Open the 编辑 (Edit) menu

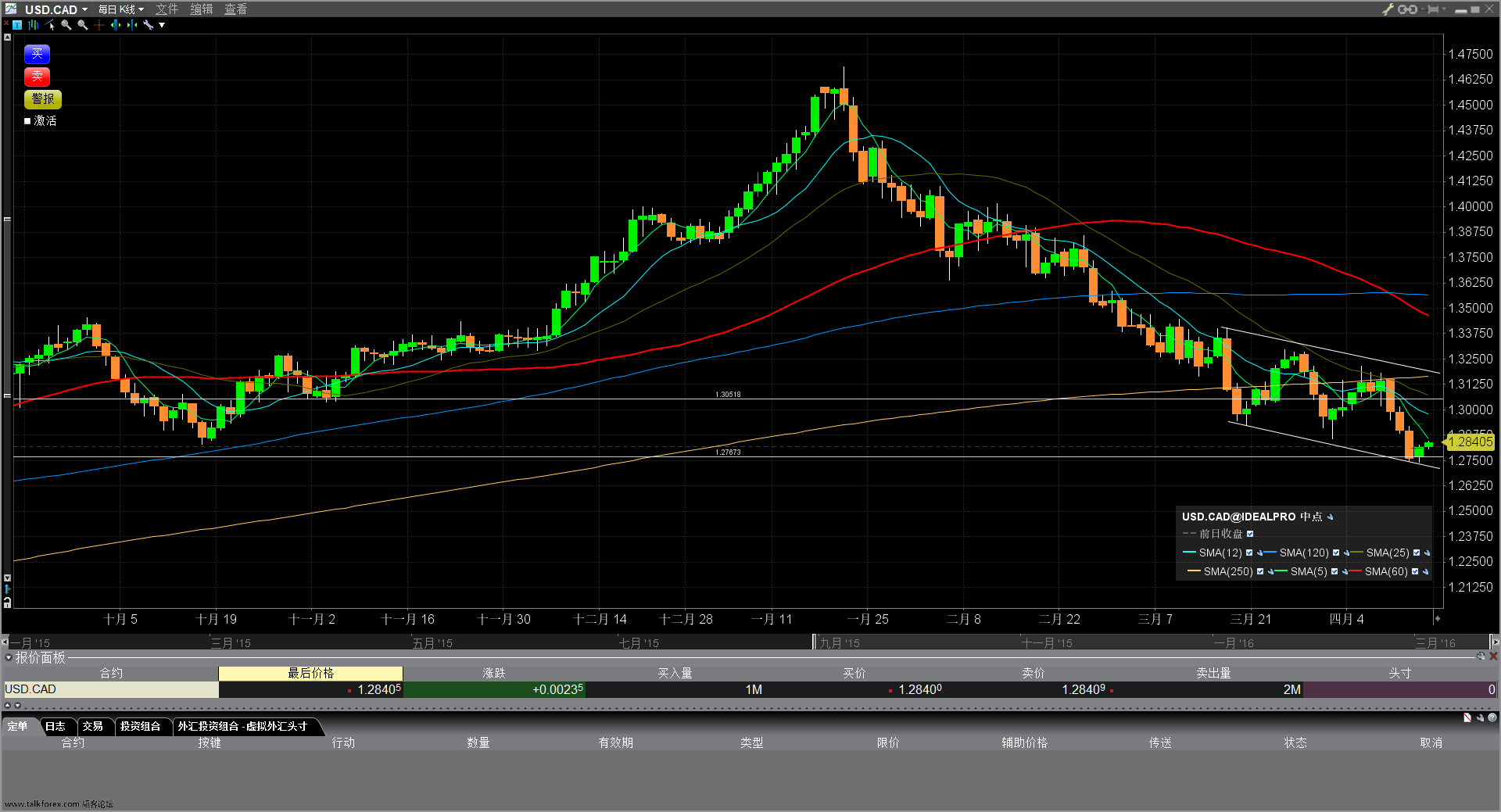(202, 9)
